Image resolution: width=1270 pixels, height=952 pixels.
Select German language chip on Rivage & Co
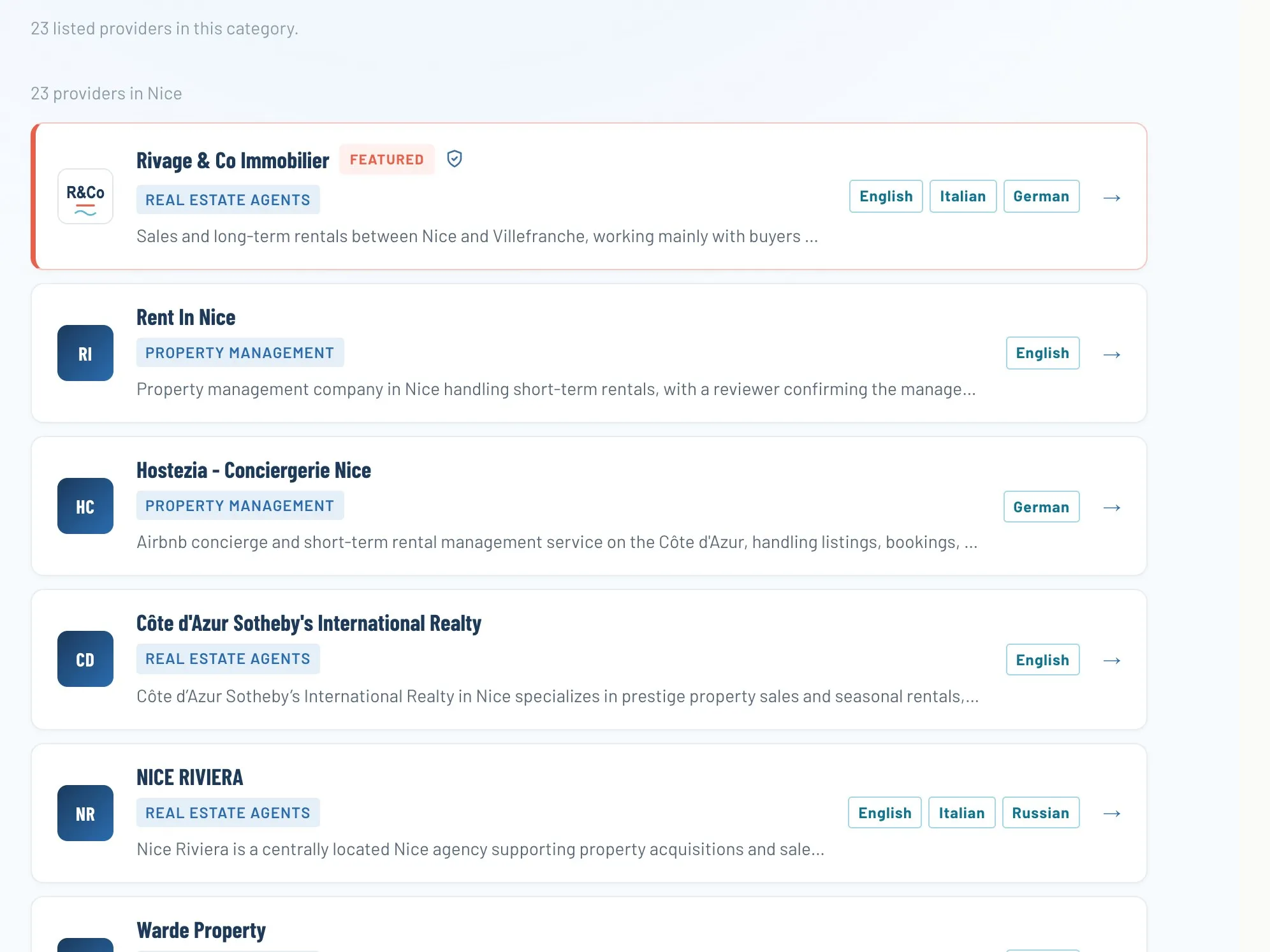[x=1041, y=196]
